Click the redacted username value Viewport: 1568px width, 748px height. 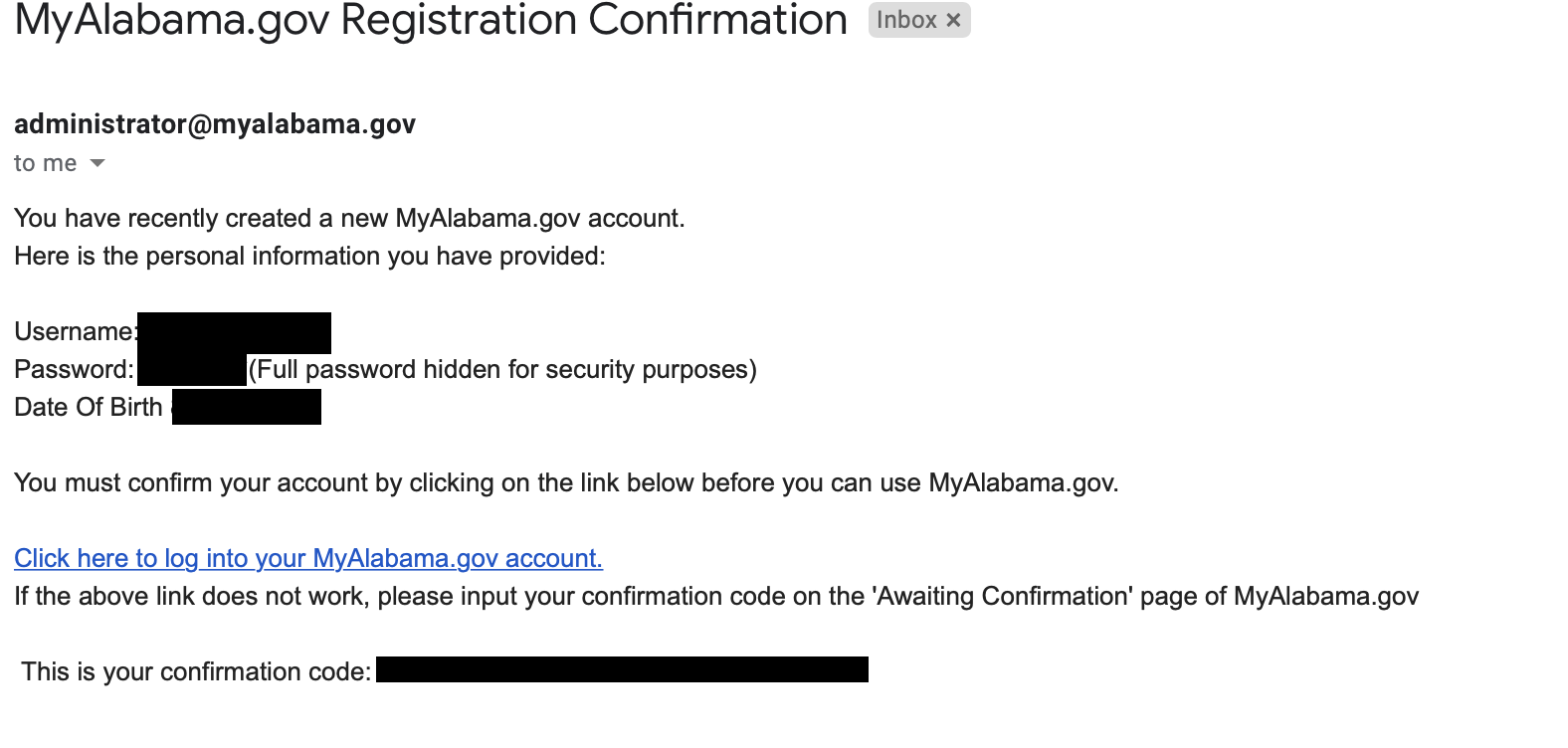(235, 332)
